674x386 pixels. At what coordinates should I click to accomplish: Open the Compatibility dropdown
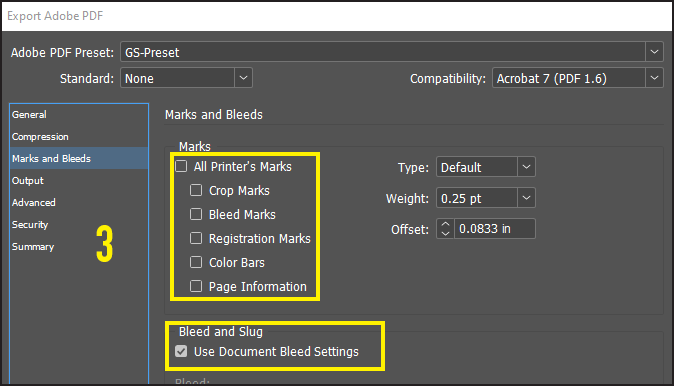(x=654, y=78)
